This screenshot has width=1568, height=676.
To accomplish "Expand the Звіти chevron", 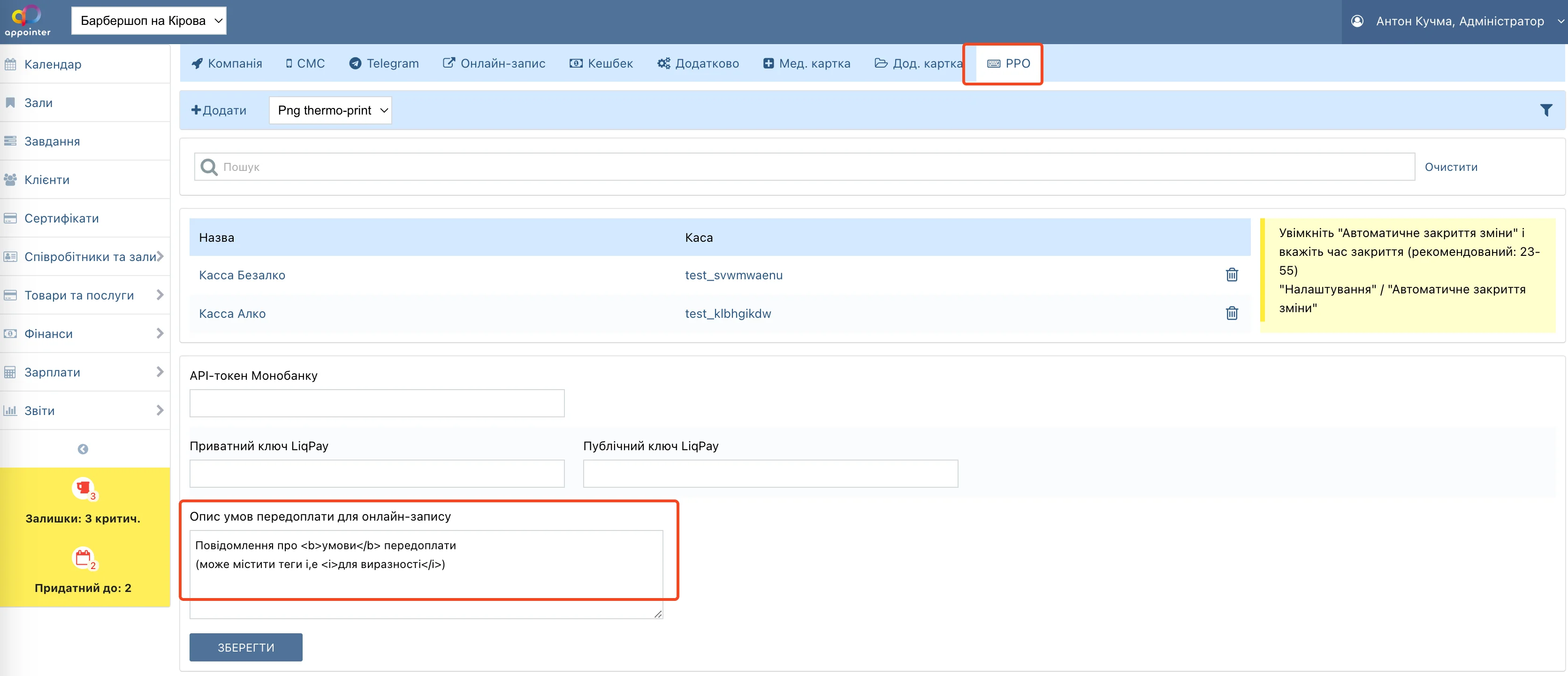I will (160, 409).
